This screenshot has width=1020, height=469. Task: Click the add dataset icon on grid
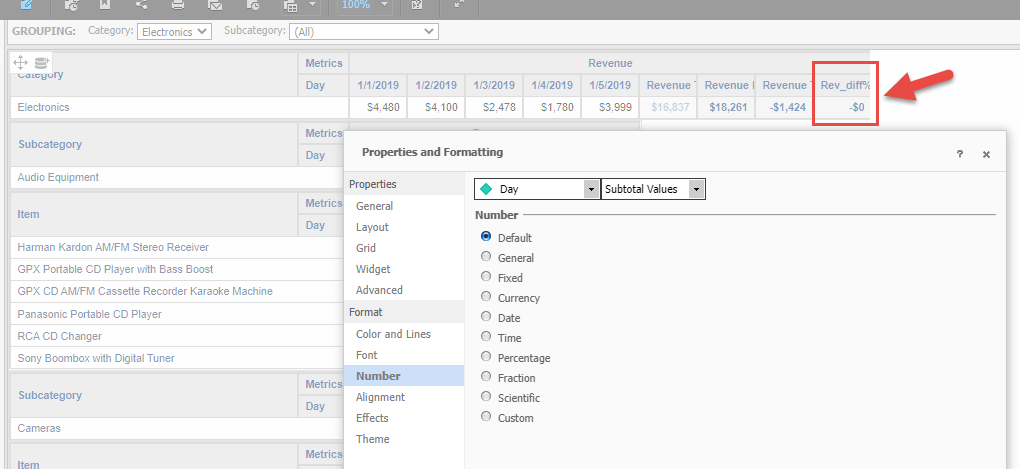click(x=42, y=62)
